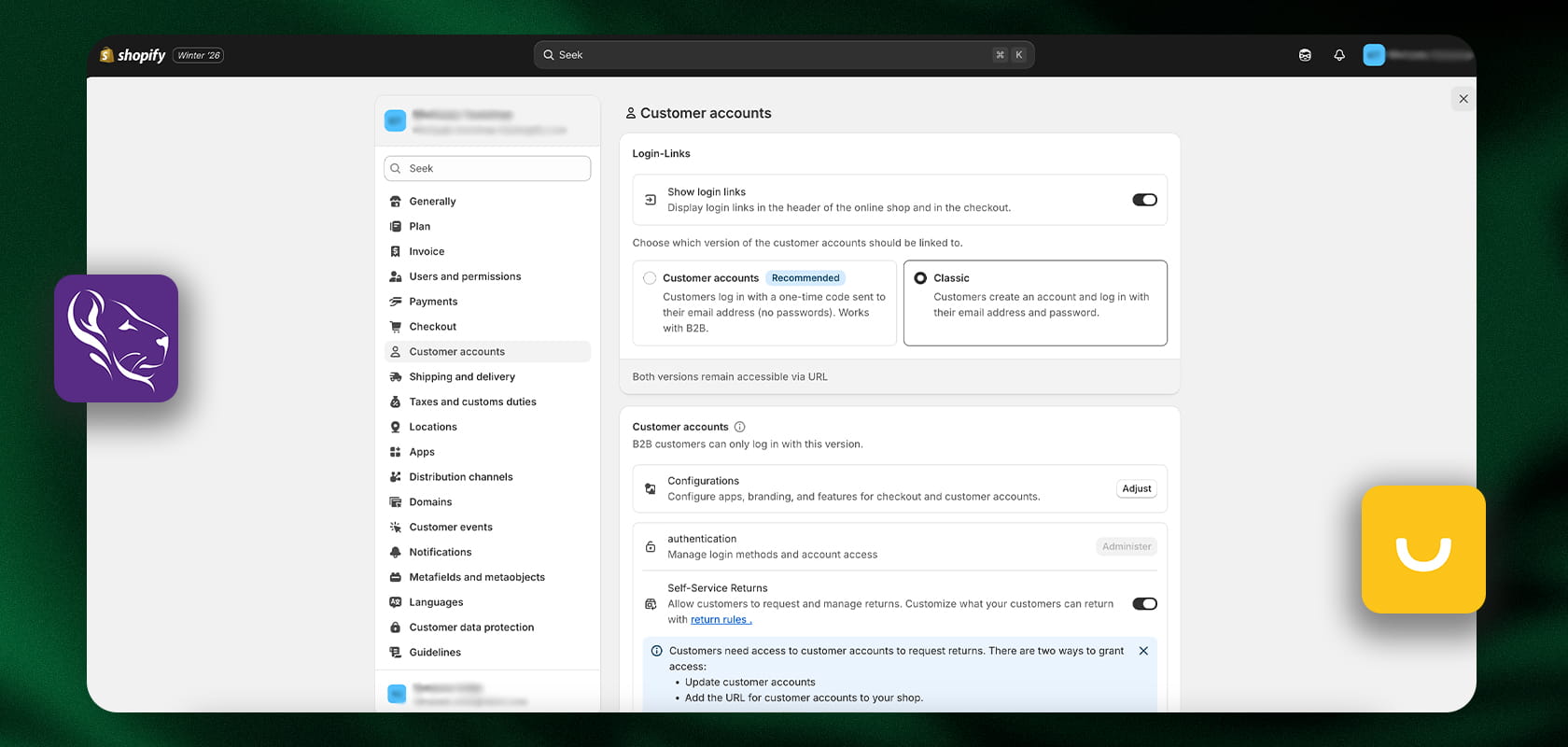Click the Adjust button for Configurations
This screenshot has width=1568, height=747.
coord(1136,488)
